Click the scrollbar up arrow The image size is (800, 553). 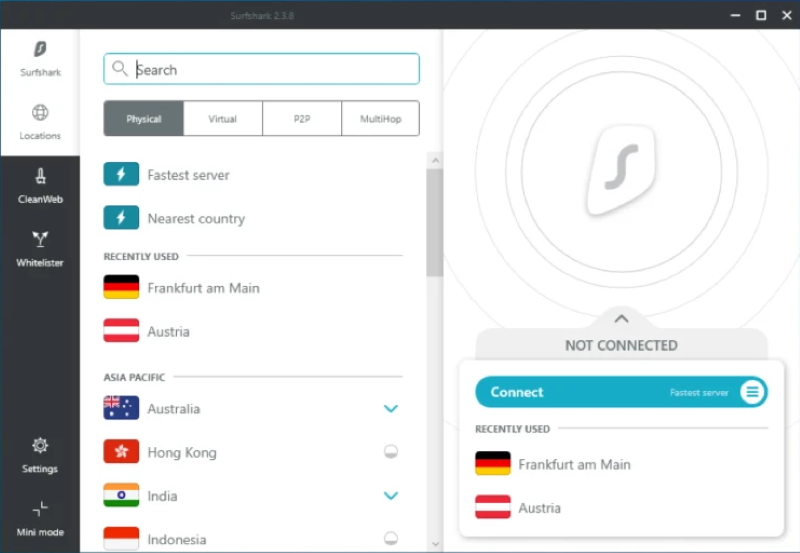click(x=435, y=161)
